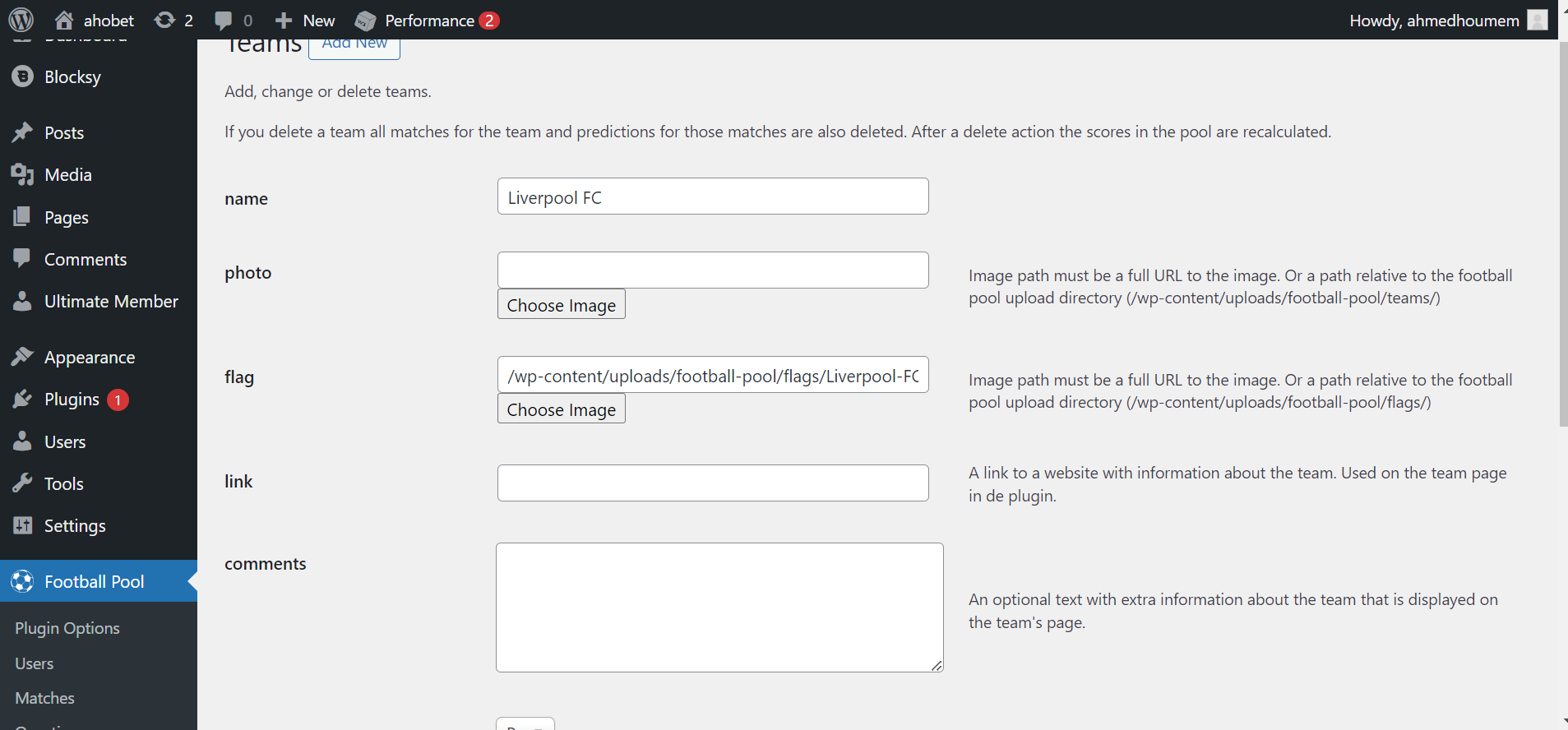
Task: Click the Ultimate Member person icon
Action: coord(22,301)
